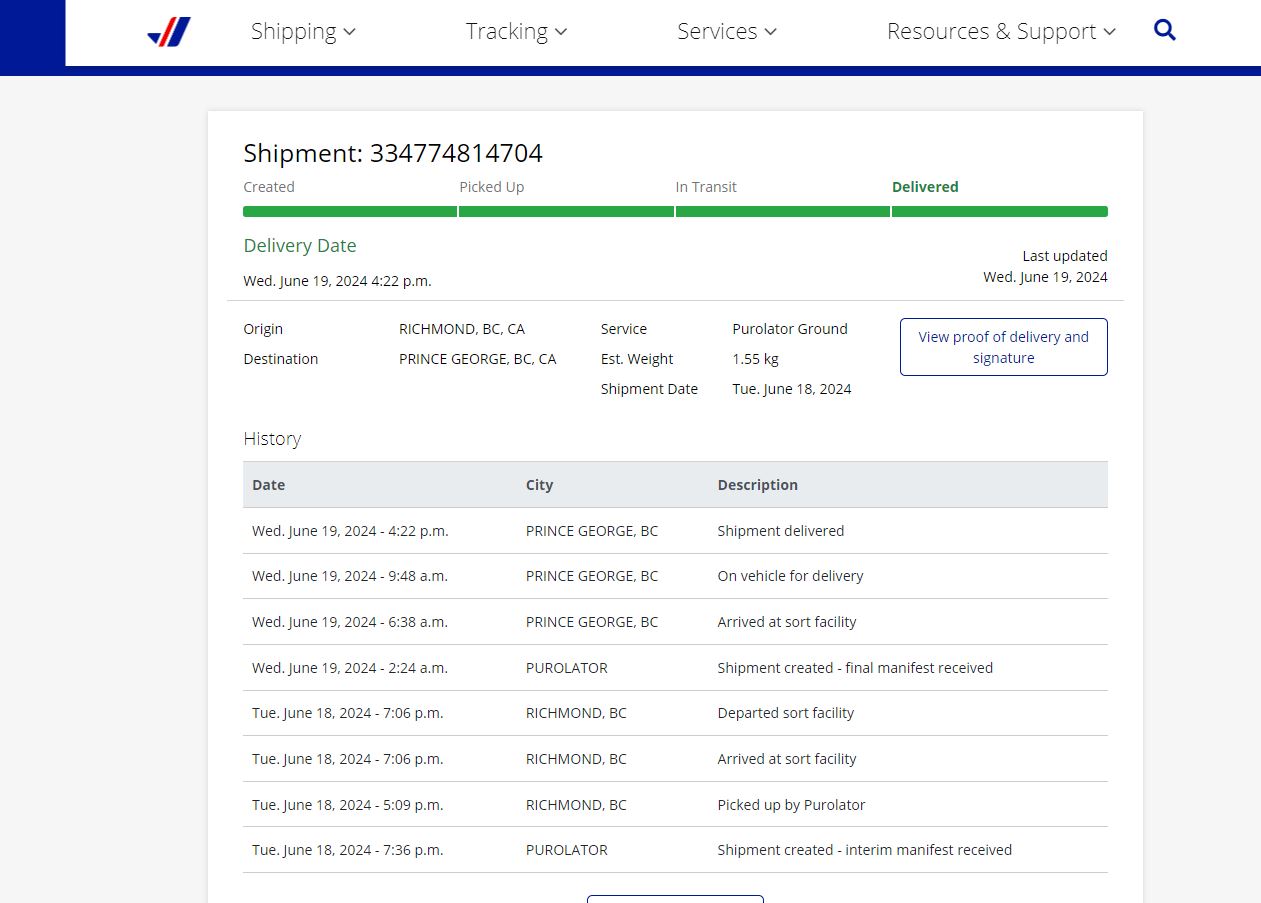This screenshot has height=903, width=1261.
Task: Click origin value RICHMOND, BC, CA
Action: 462,329
